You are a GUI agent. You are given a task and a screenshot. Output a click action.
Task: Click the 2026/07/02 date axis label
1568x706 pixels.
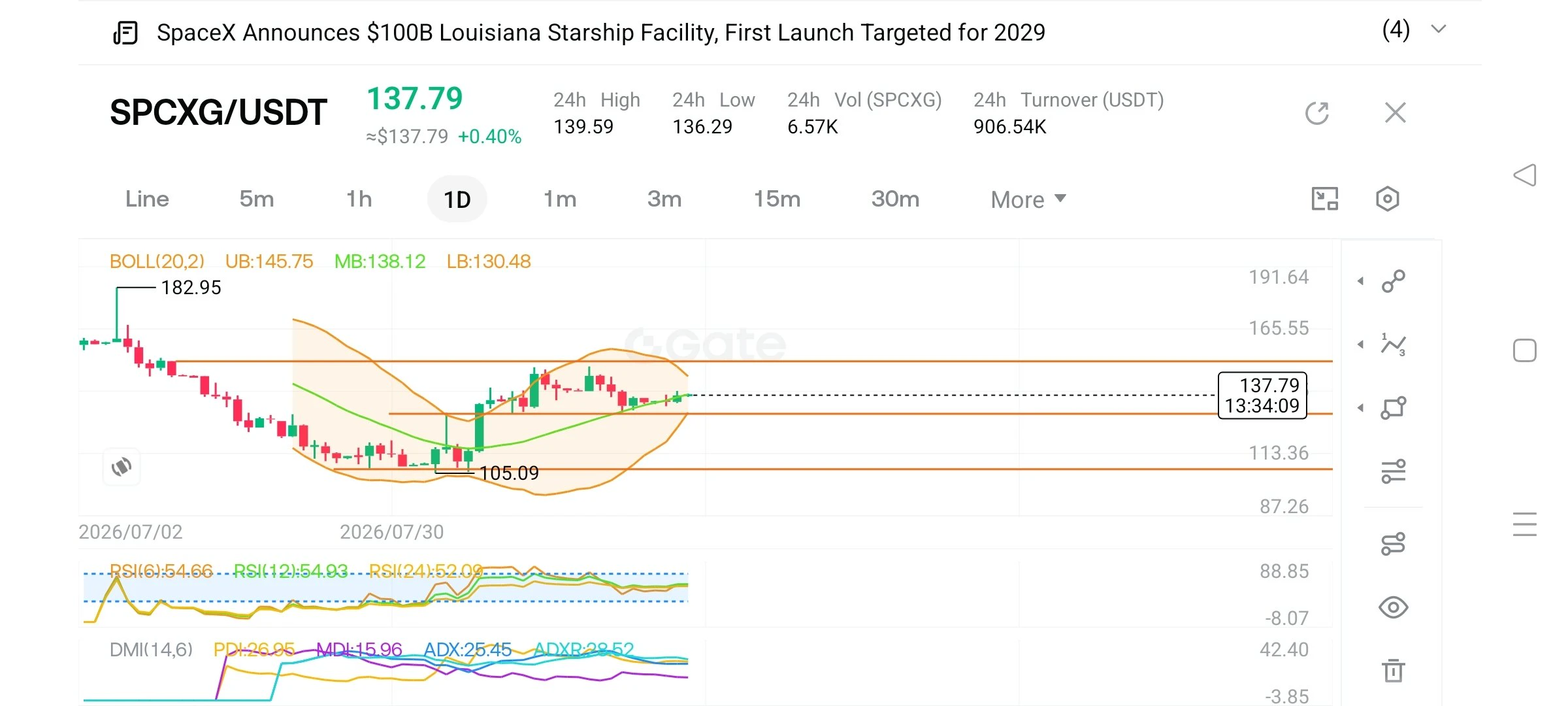pos(131,532)
